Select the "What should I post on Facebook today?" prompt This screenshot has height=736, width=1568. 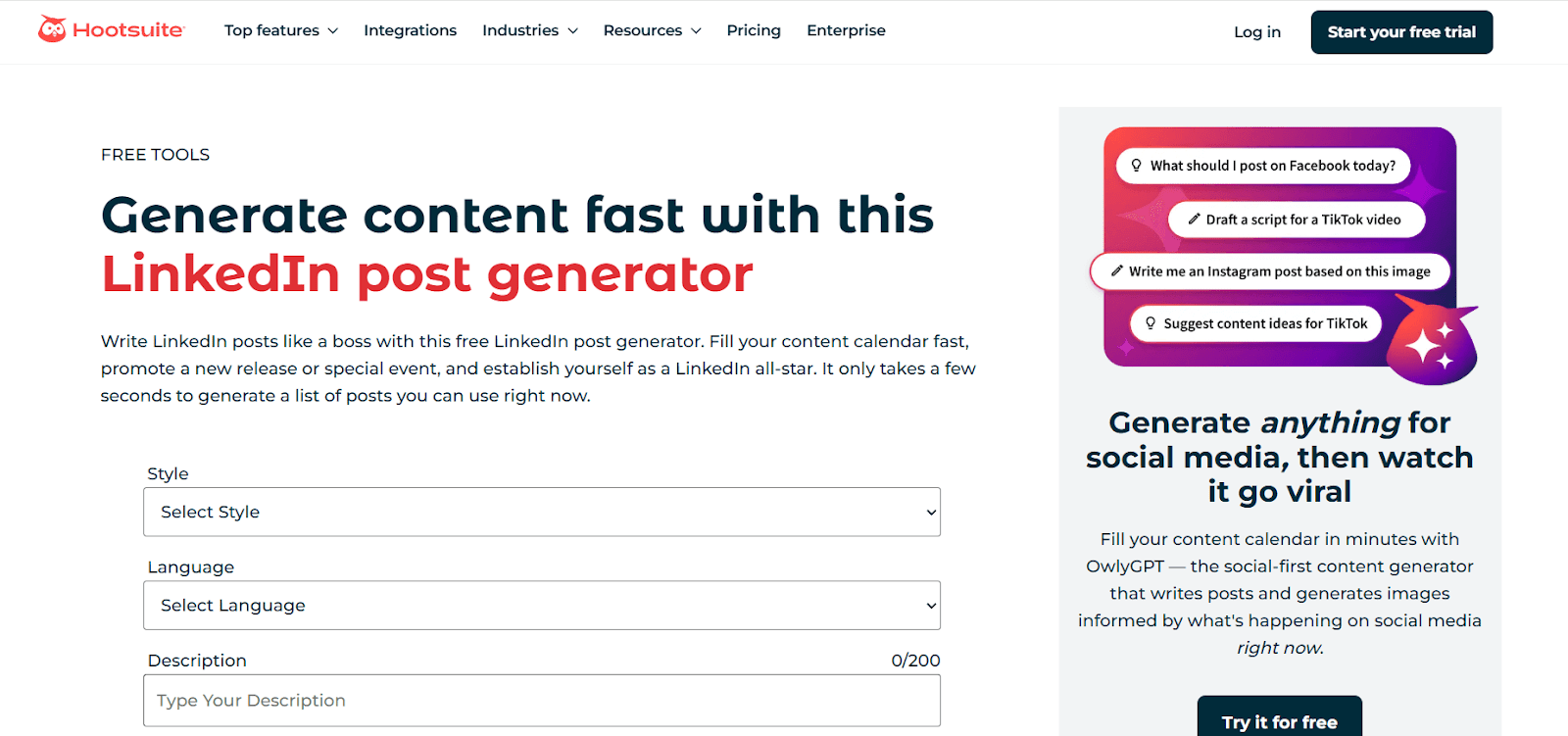(1262, 166)
